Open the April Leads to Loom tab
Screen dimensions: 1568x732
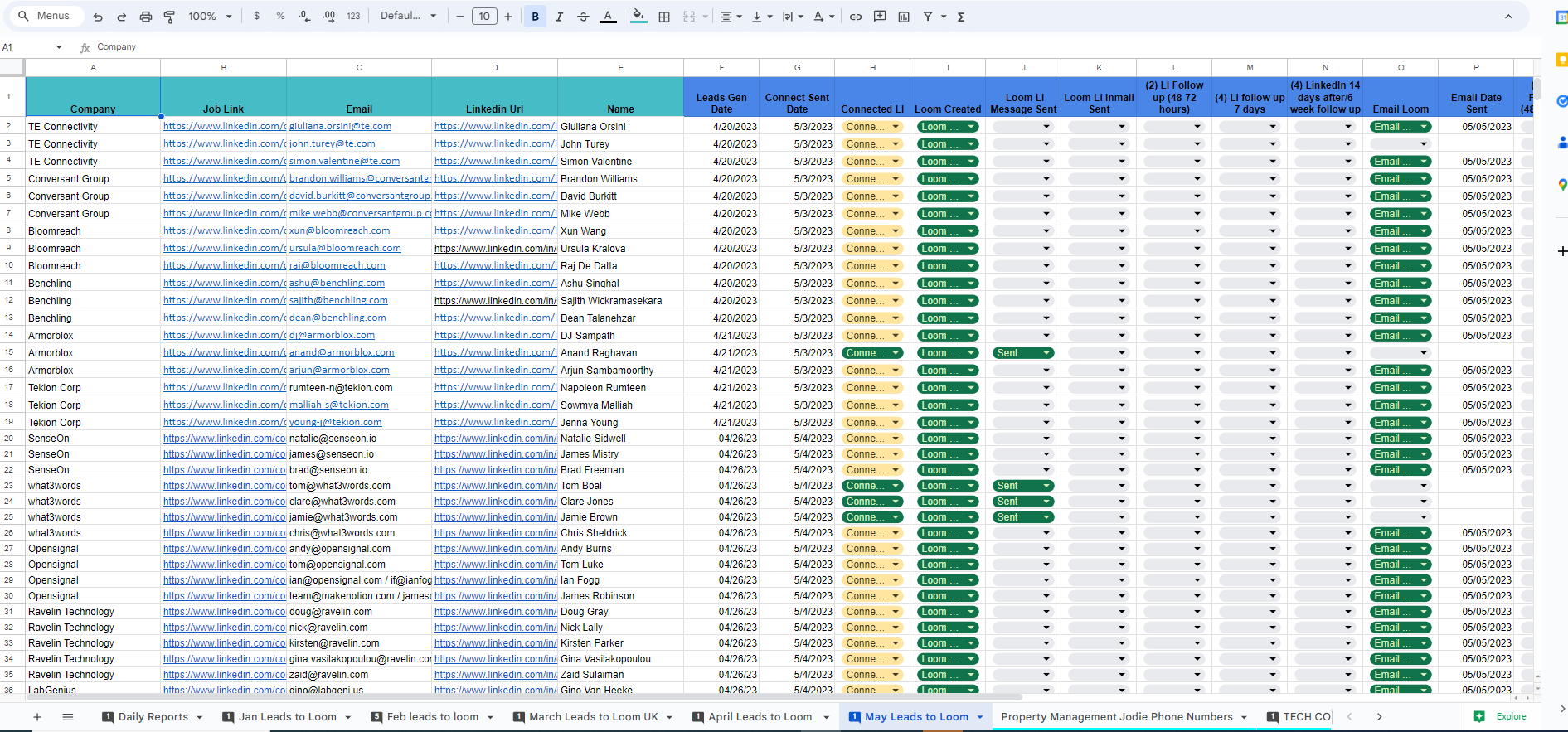click(760, 717)
